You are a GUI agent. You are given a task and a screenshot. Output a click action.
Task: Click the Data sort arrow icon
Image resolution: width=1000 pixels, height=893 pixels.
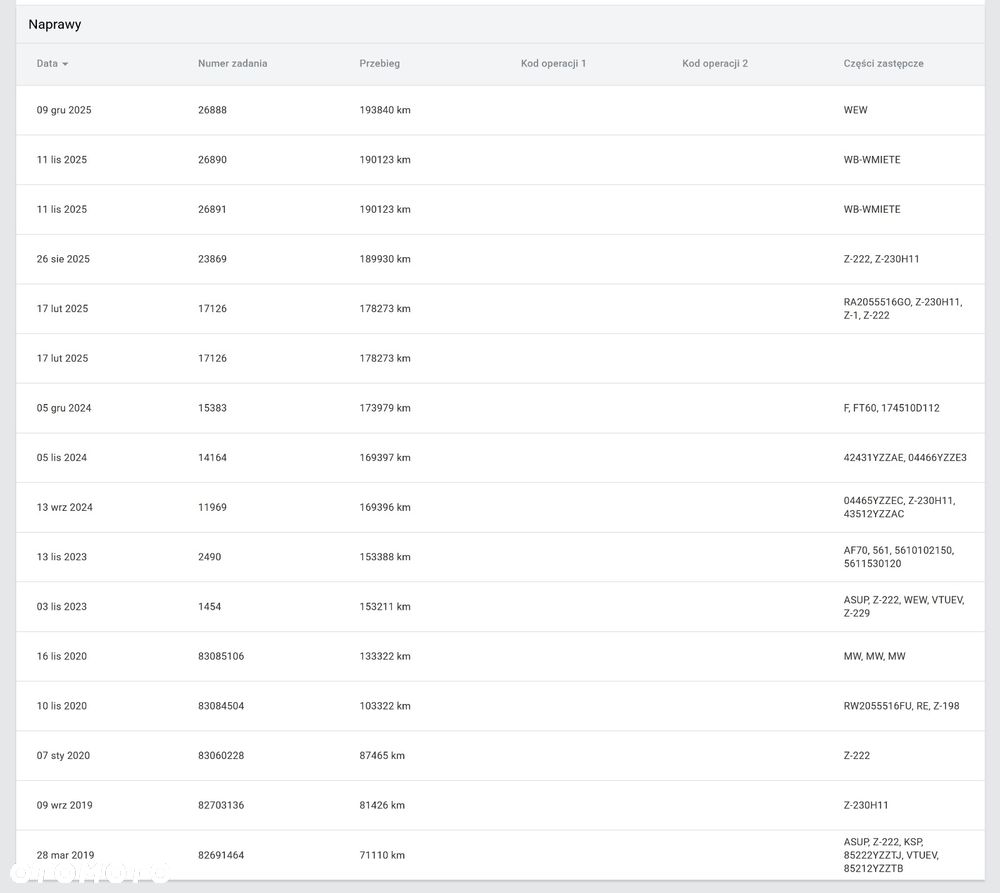click(65, 64)
